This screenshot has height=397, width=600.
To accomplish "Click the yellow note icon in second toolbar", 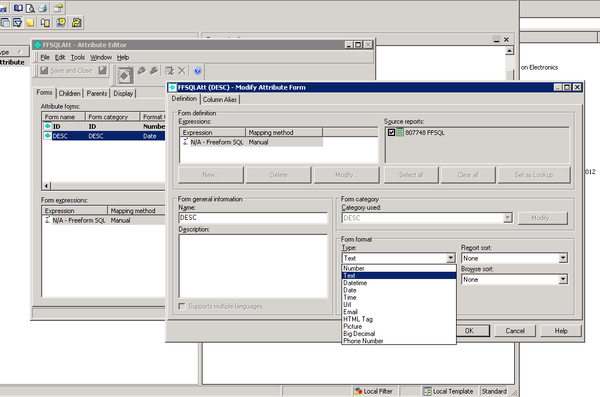I will (30, 23).
